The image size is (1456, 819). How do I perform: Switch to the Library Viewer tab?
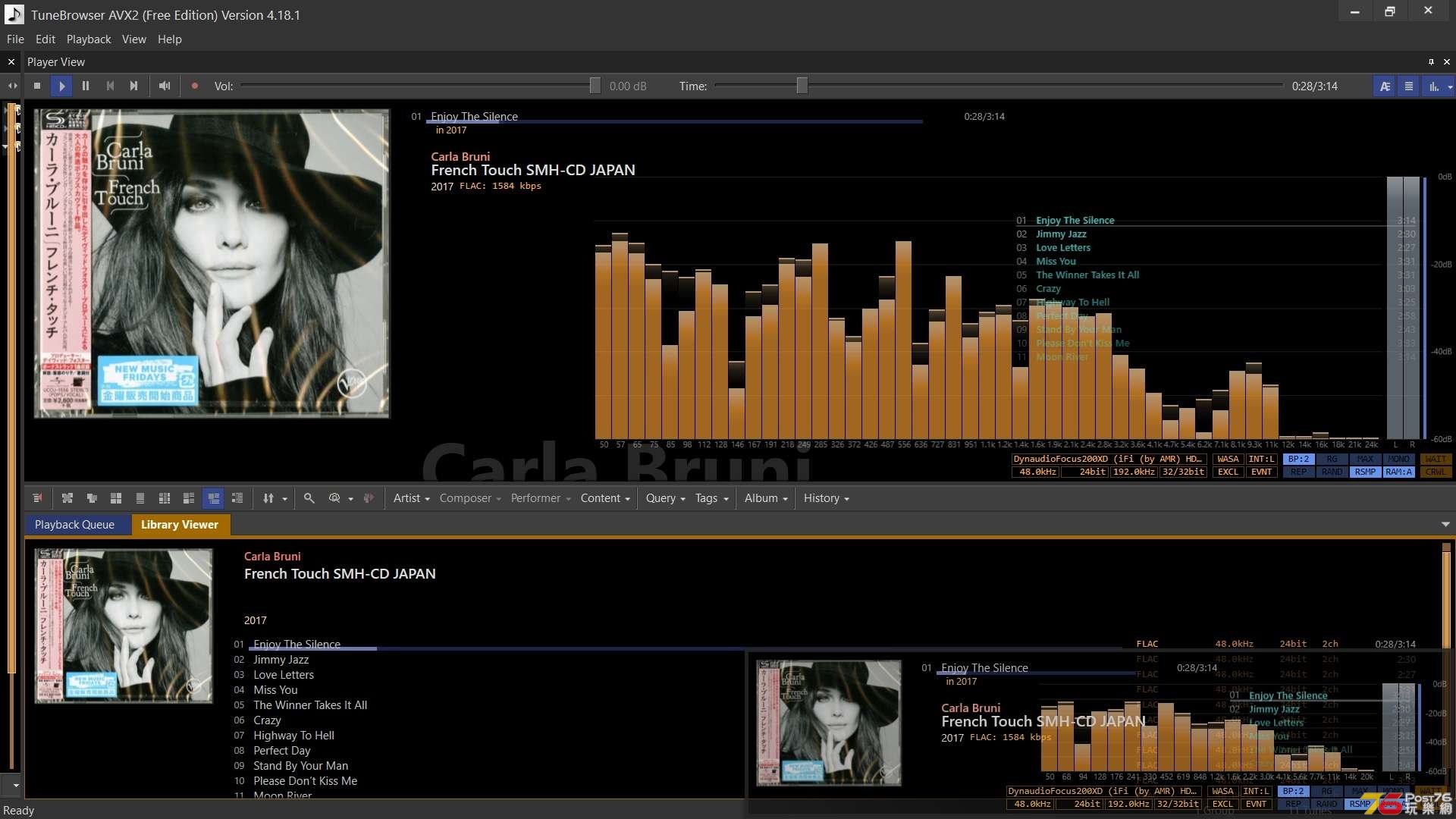pyautogui.click(x=180, y=525)
